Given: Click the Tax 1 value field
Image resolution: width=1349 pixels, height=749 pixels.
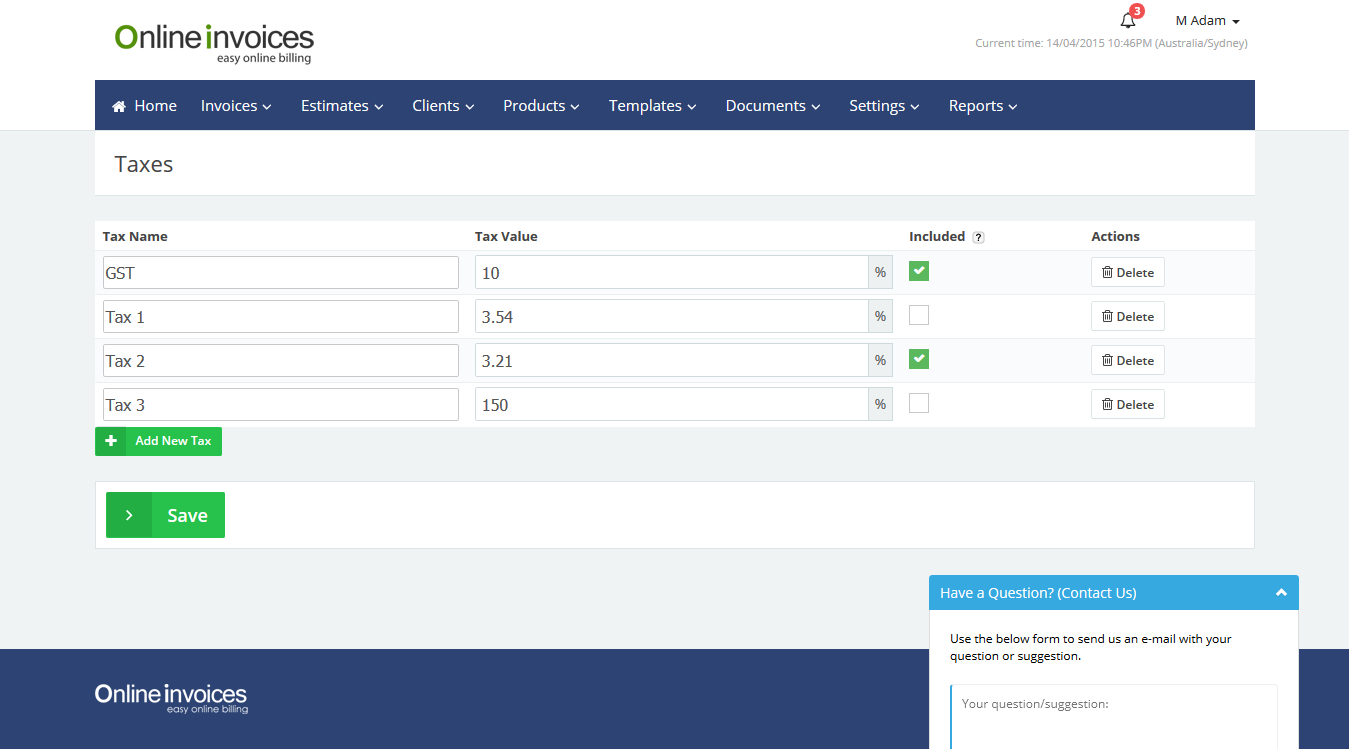Looking at the screenshot, I should point(671,317).
